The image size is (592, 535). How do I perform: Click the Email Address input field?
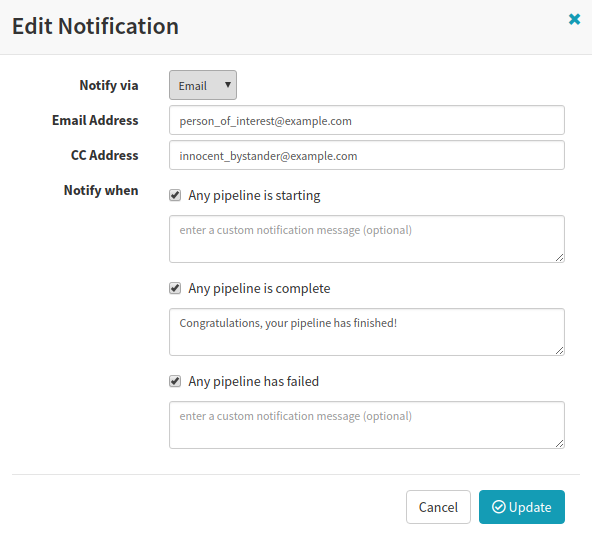click(x=367, y=120)
